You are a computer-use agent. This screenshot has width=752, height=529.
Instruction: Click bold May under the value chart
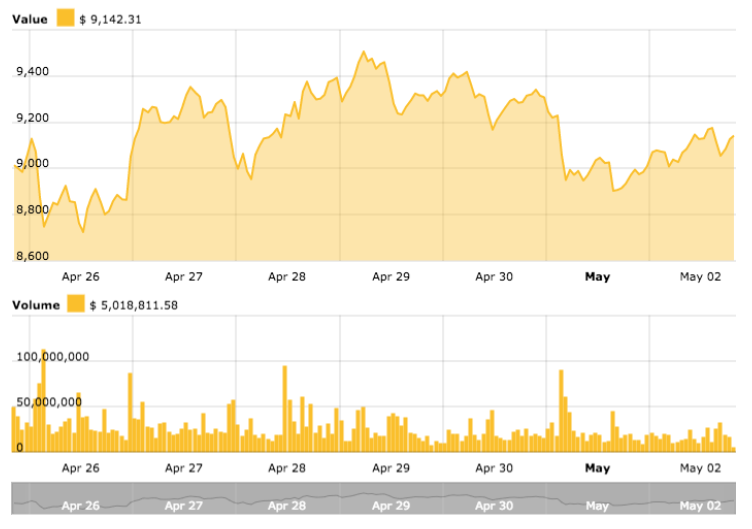(x=598, y=277)
